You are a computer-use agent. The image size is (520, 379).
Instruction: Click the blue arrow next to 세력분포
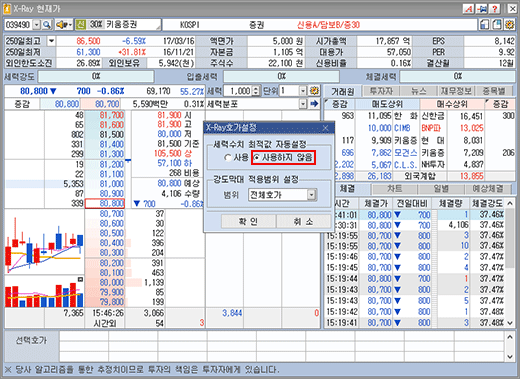coord(314,104)
